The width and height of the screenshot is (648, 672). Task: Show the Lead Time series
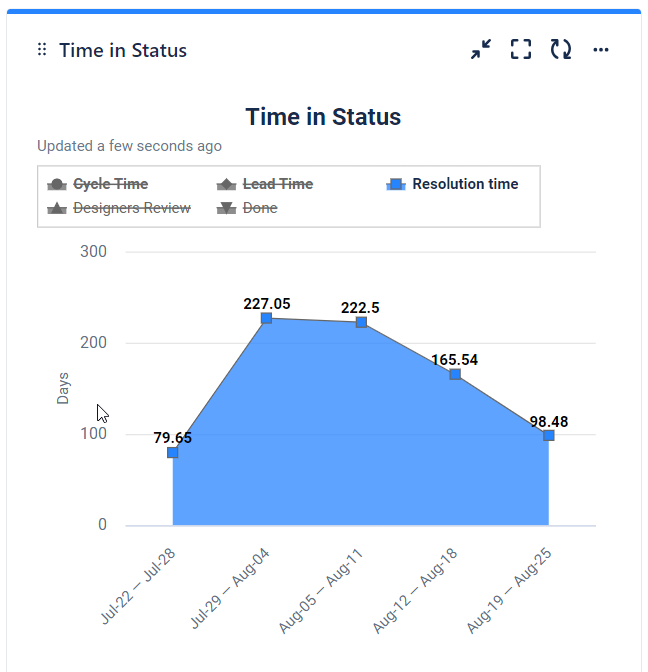coord(278,184)
